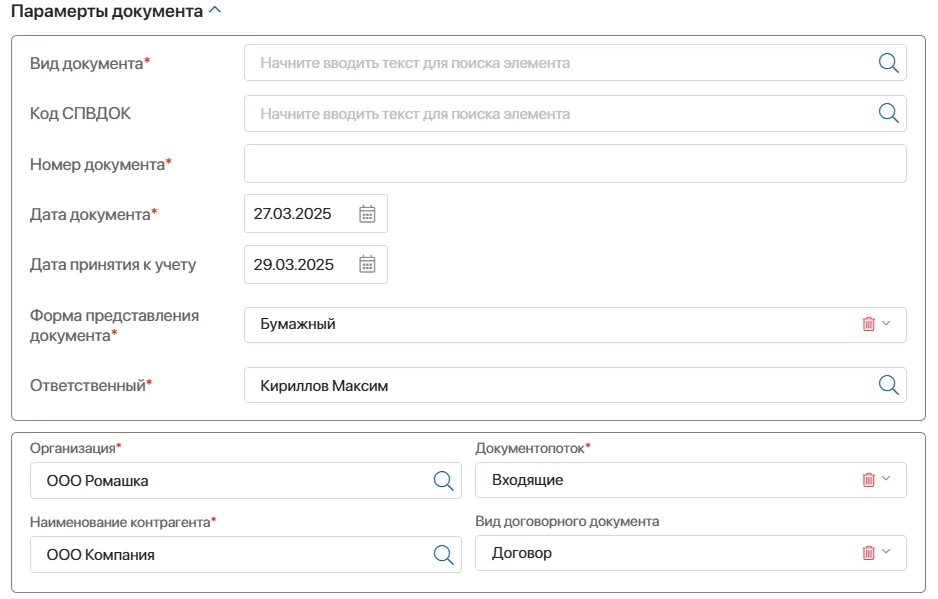Expand Вид договорного документа dropdown

886,553
